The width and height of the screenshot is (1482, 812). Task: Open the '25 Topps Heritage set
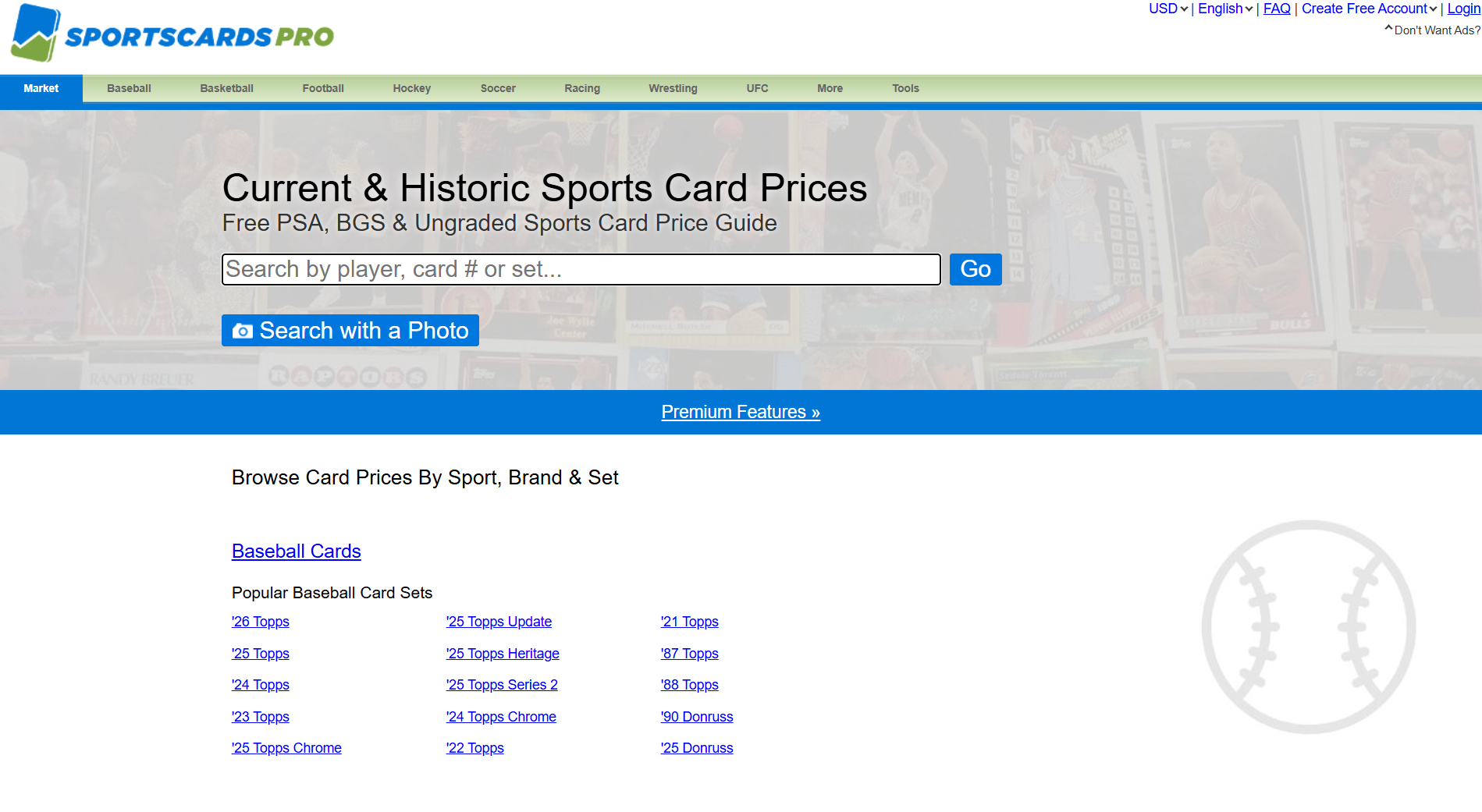pyautogui.click(x=503, y=654)
